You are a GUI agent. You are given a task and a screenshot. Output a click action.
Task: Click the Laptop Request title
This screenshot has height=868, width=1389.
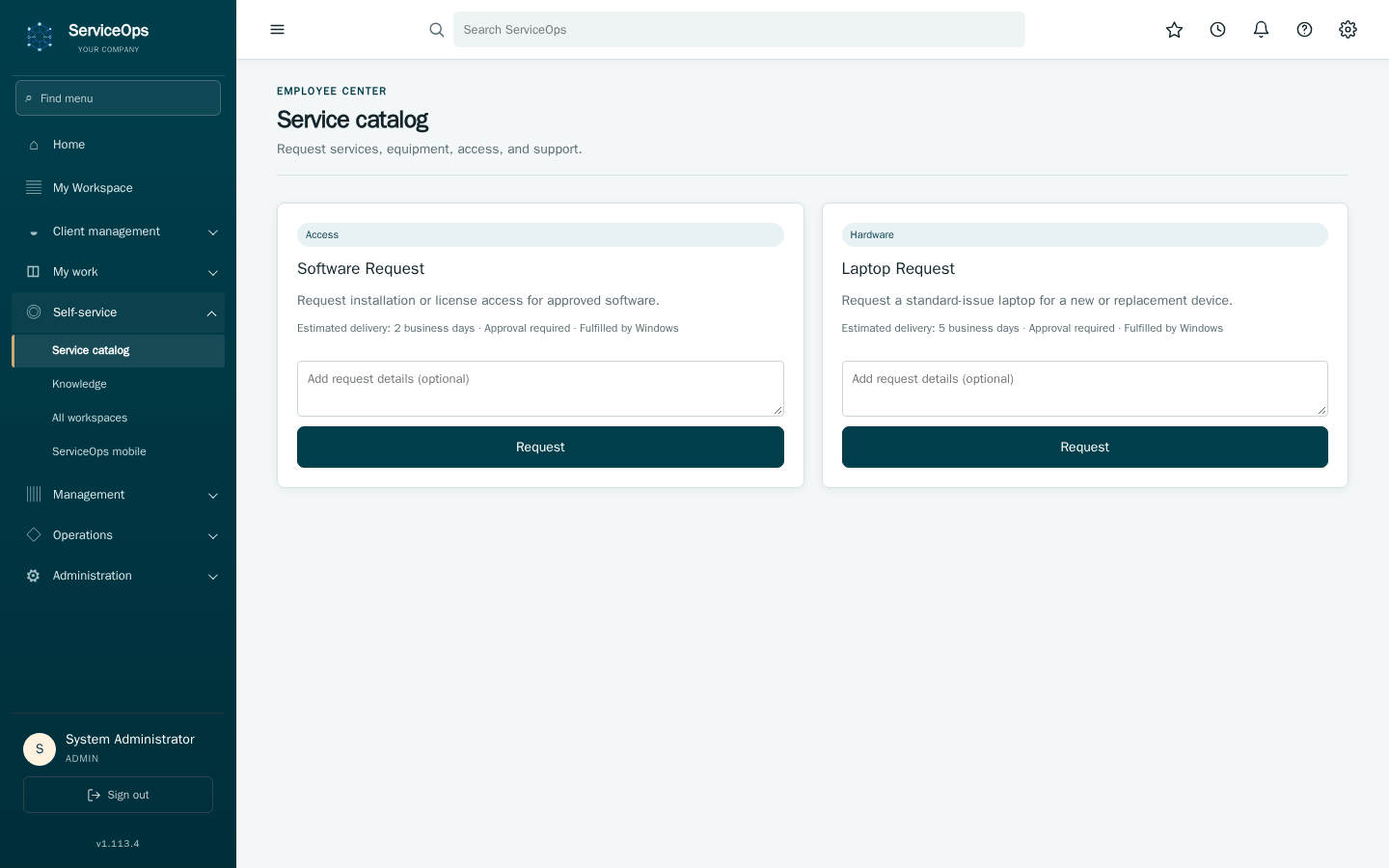[898, 269]
